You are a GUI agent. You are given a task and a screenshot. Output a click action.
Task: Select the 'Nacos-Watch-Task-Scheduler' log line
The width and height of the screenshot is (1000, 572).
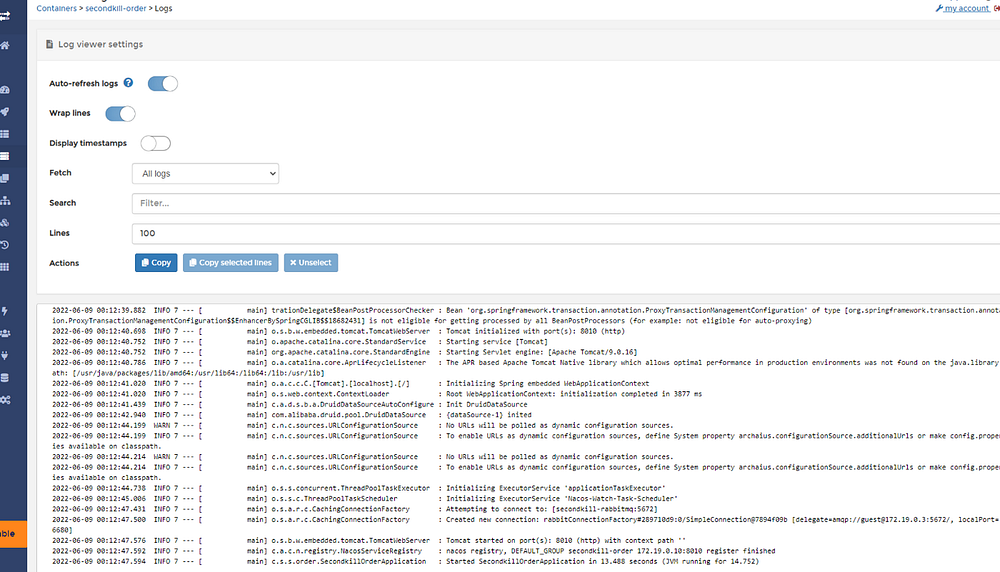pyautogui.click(x=365, y=499)
